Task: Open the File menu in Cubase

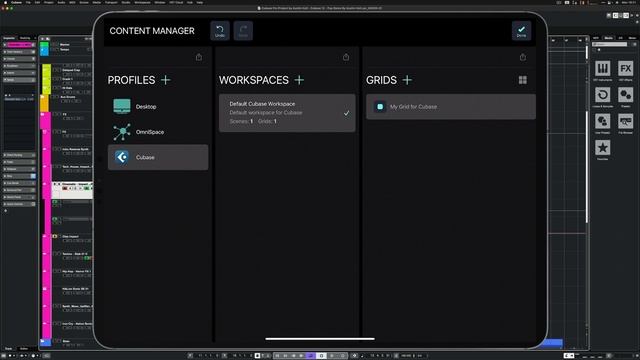Action: point(28,2)
